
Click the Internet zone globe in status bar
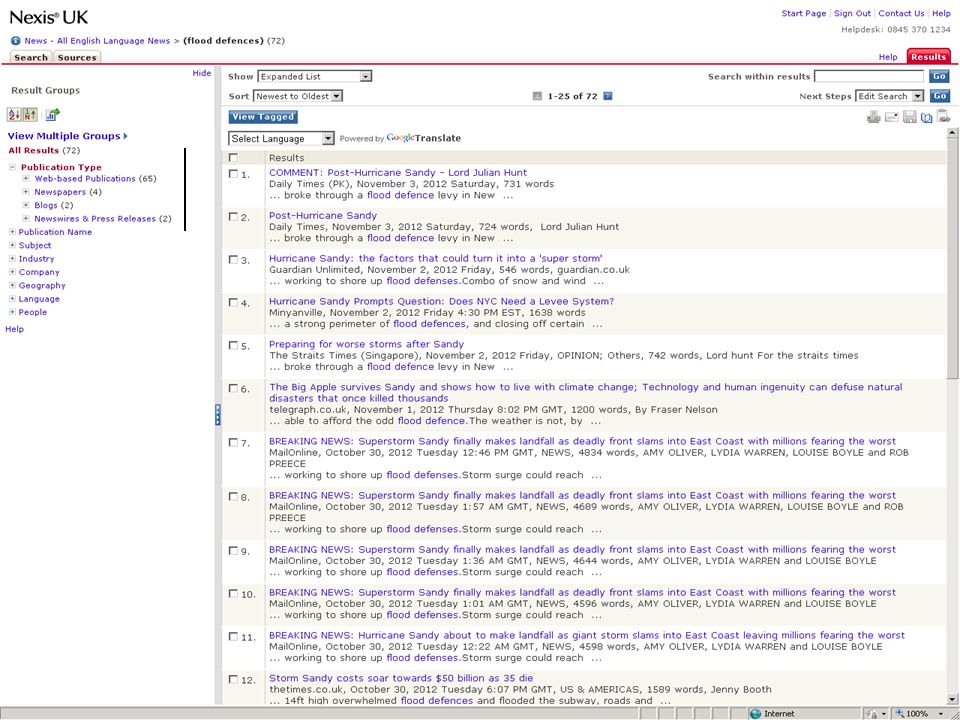(x=756, y=713)
